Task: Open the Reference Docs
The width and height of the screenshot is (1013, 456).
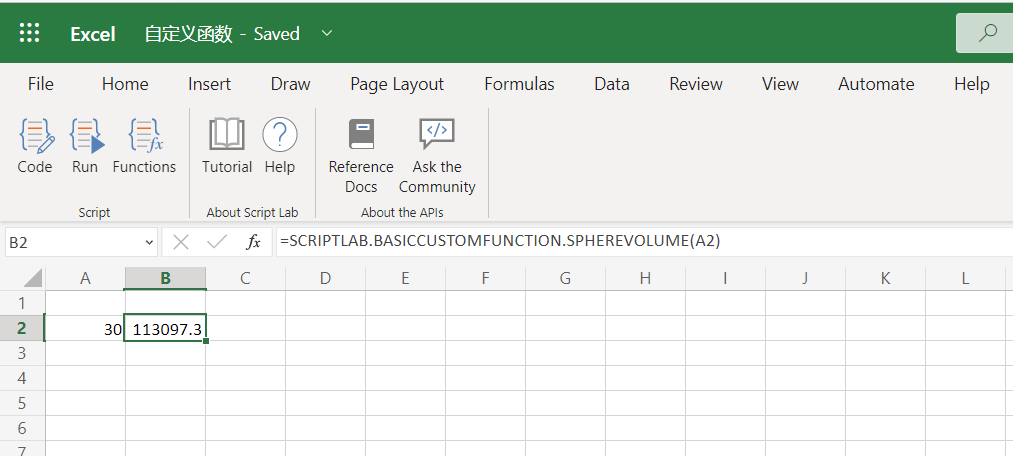Action: click(361, 156)
